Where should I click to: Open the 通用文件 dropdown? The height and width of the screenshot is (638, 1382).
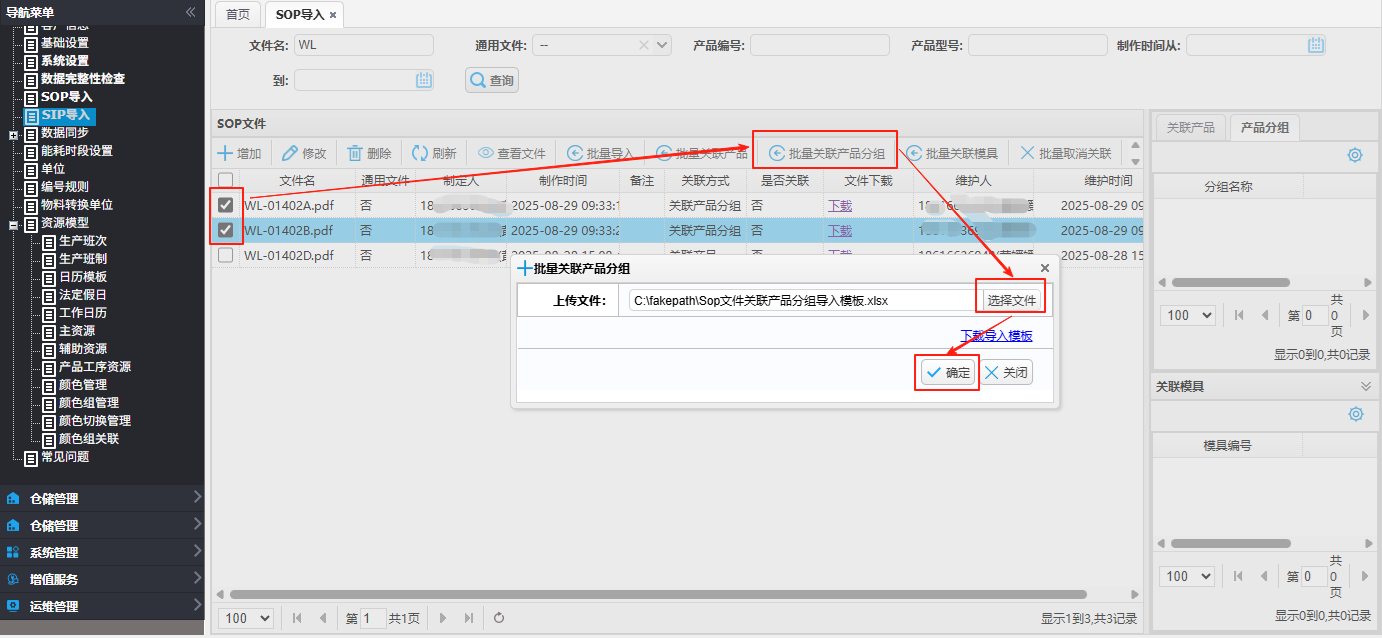click(x=662, y=45)
